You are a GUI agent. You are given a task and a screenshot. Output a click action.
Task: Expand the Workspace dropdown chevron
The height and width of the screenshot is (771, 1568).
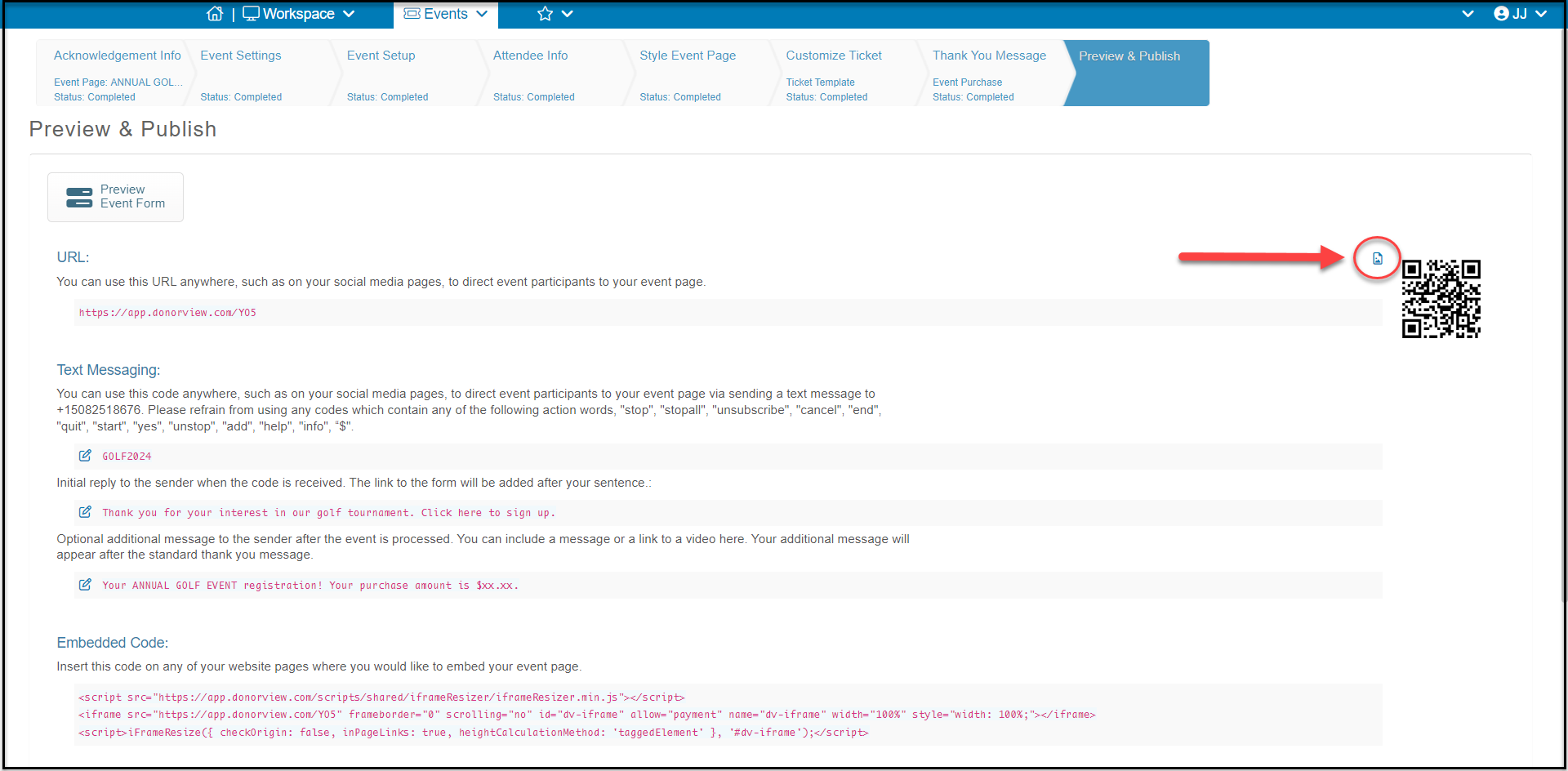point(349,14)
